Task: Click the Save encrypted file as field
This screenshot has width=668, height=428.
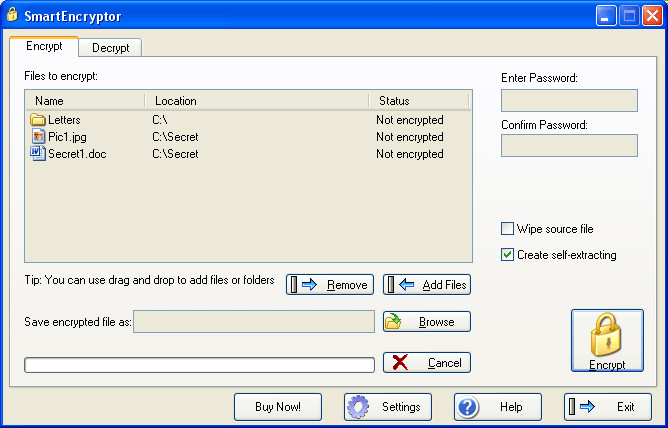Action: click(x=254, y=322)
